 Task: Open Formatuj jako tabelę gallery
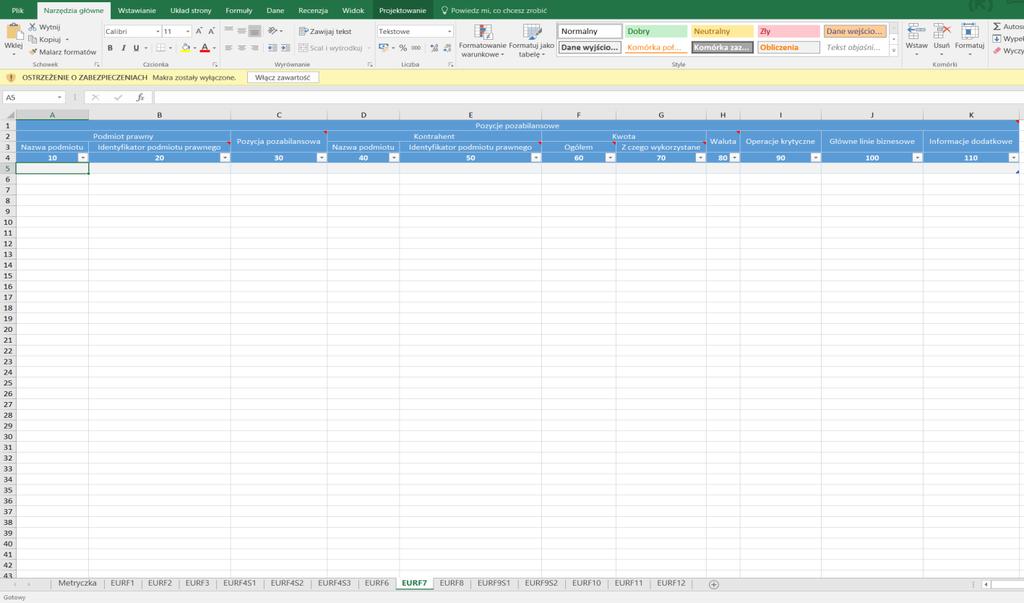532,41
